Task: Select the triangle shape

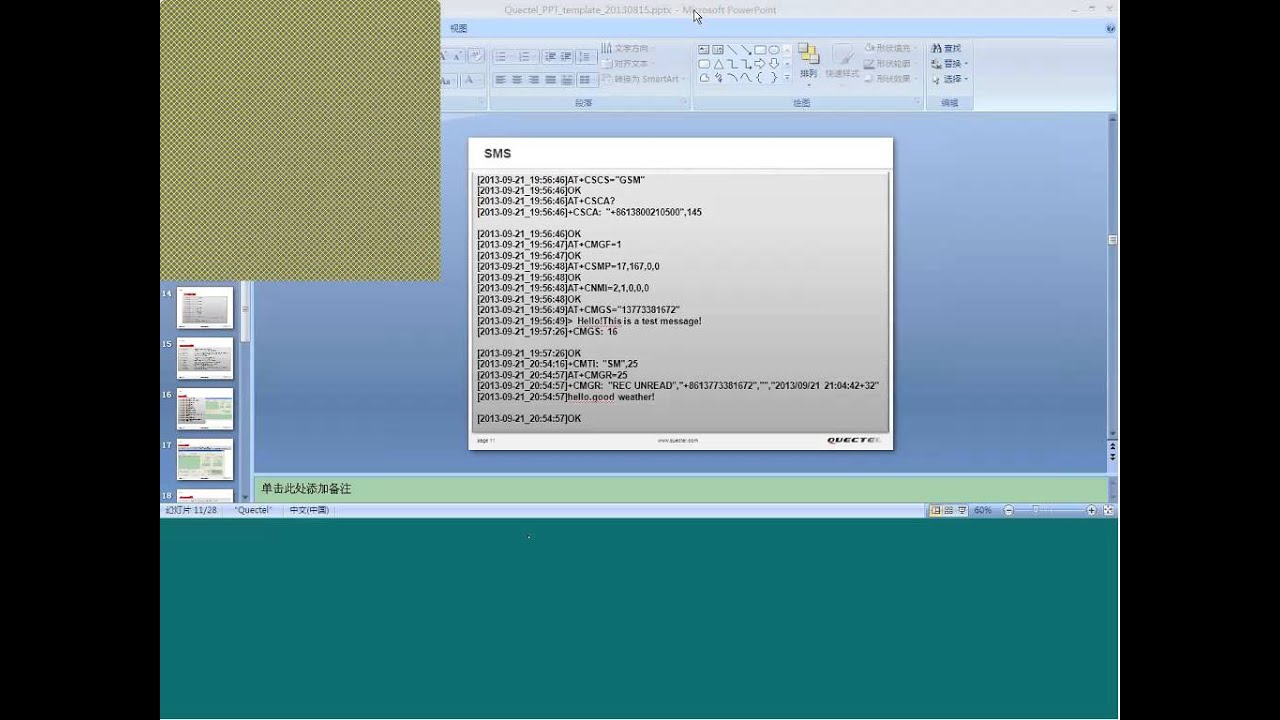Action: [x=718, y=63]
